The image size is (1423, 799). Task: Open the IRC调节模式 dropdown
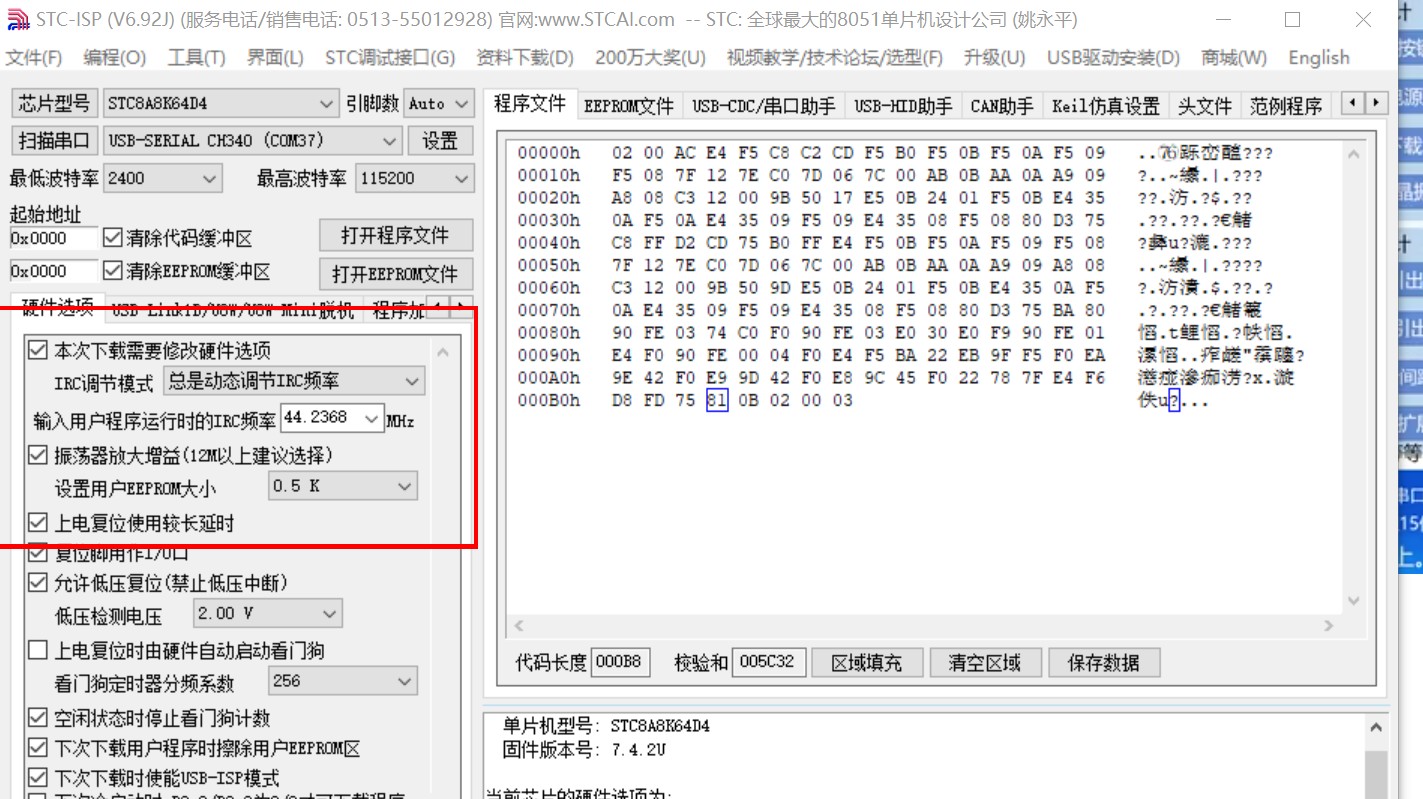[x=294, y=381]
